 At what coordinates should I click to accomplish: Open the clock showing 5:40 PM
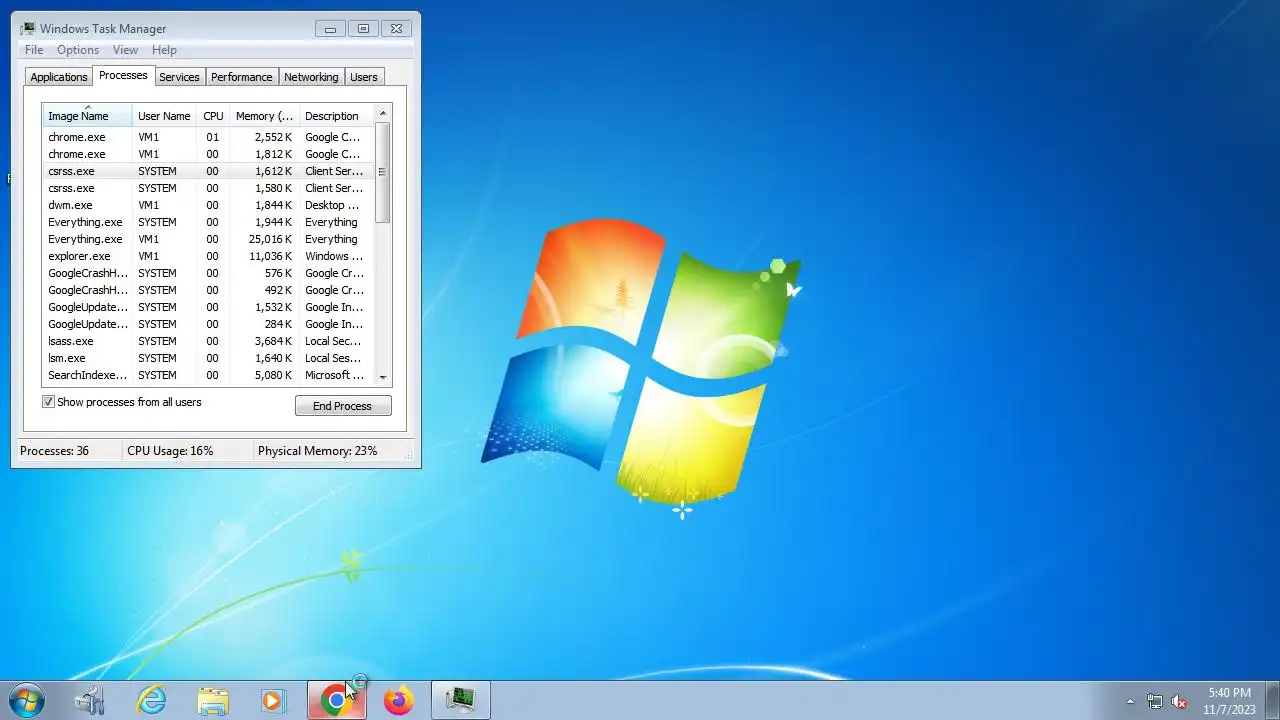[x=1229, y=701]
